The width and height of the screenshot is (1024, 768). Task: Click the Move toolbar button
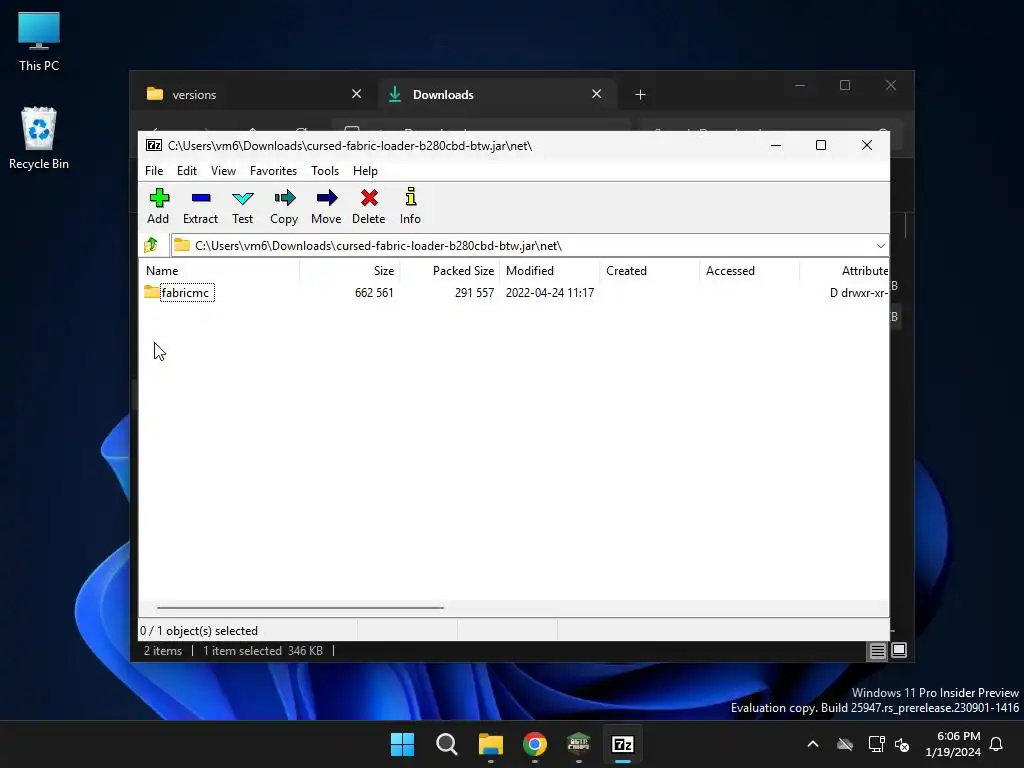(x=326, y=206)
